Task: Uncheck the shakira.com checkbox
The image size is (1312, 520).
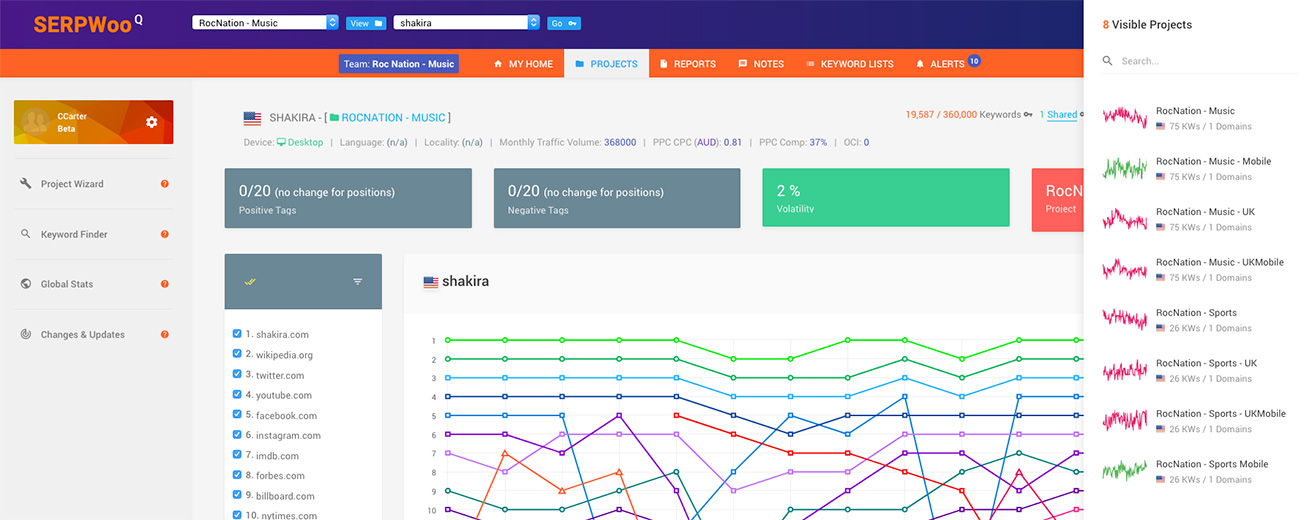Action: [237, 335]
